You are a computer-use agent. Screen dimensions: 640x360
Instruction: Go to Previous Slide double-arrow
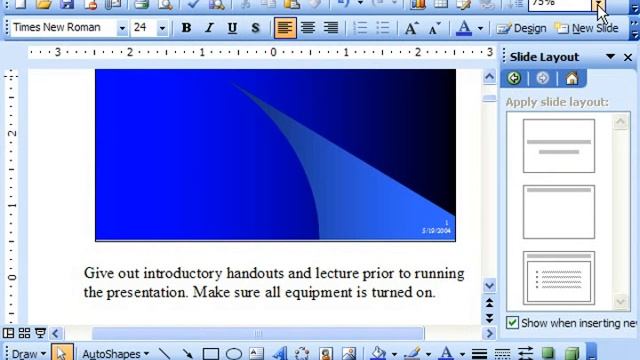(x=489, y=303)
